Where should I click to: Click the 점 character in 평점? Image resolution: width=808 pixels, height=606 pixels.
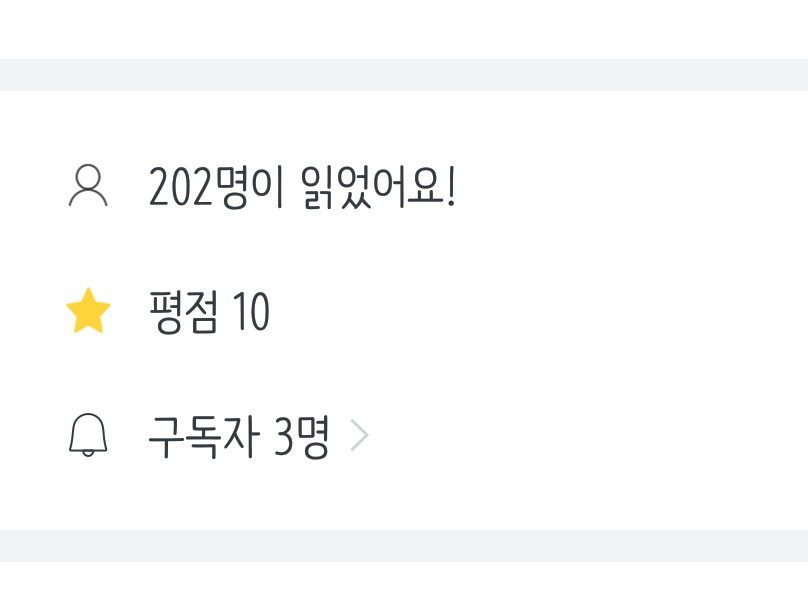(x=202, y=313)
